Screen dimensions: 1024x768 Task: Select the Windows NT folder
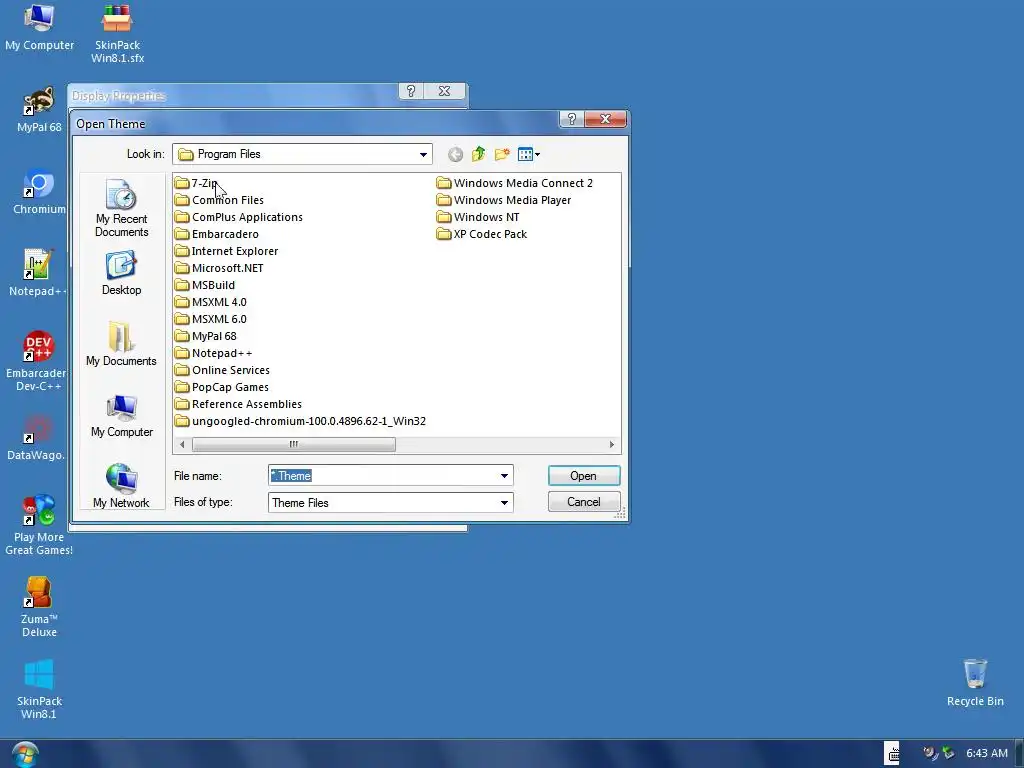[478, 217]
